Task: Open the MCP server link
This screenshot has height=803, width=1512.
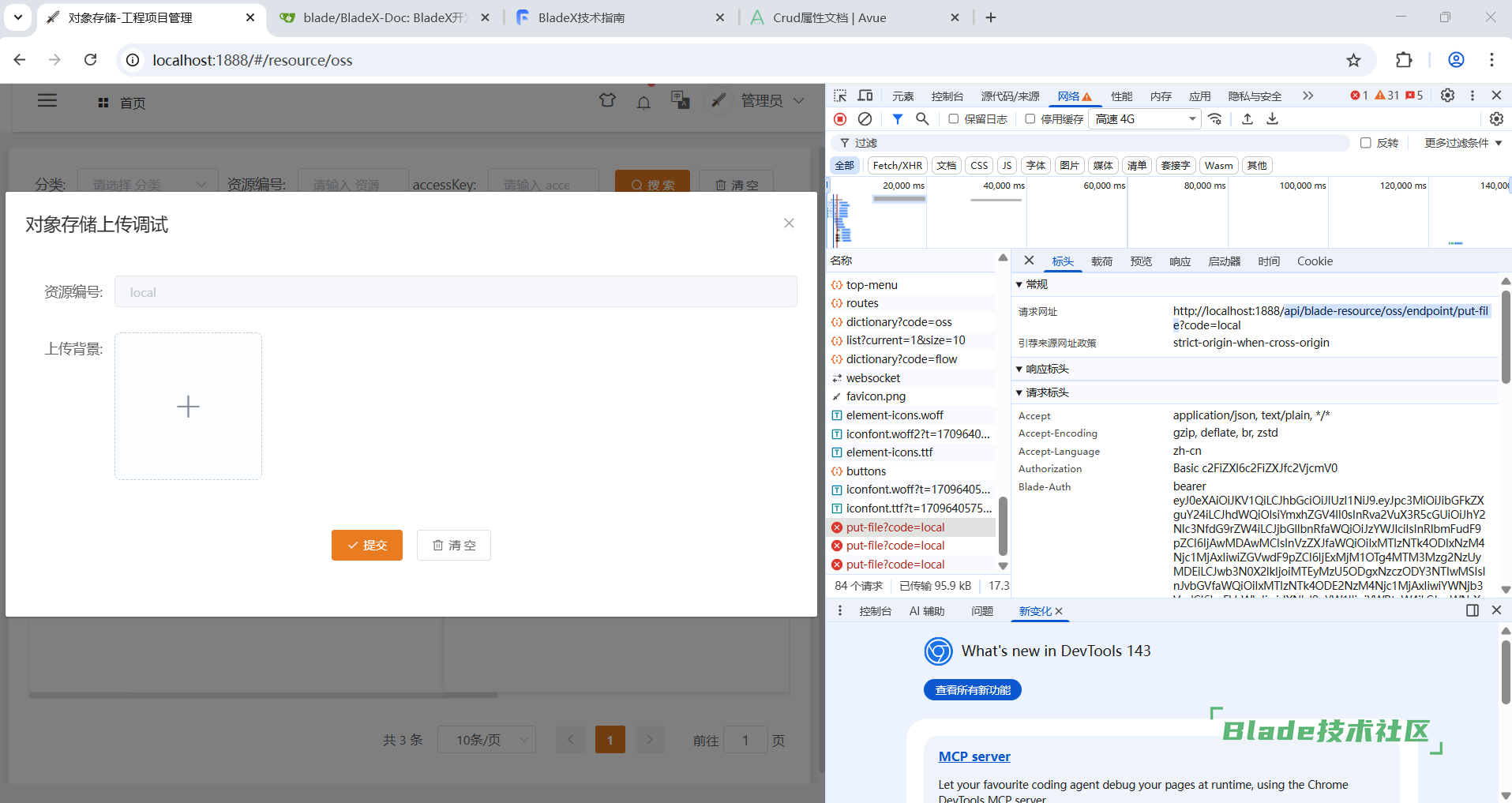Action: click(x=974, y=756)
